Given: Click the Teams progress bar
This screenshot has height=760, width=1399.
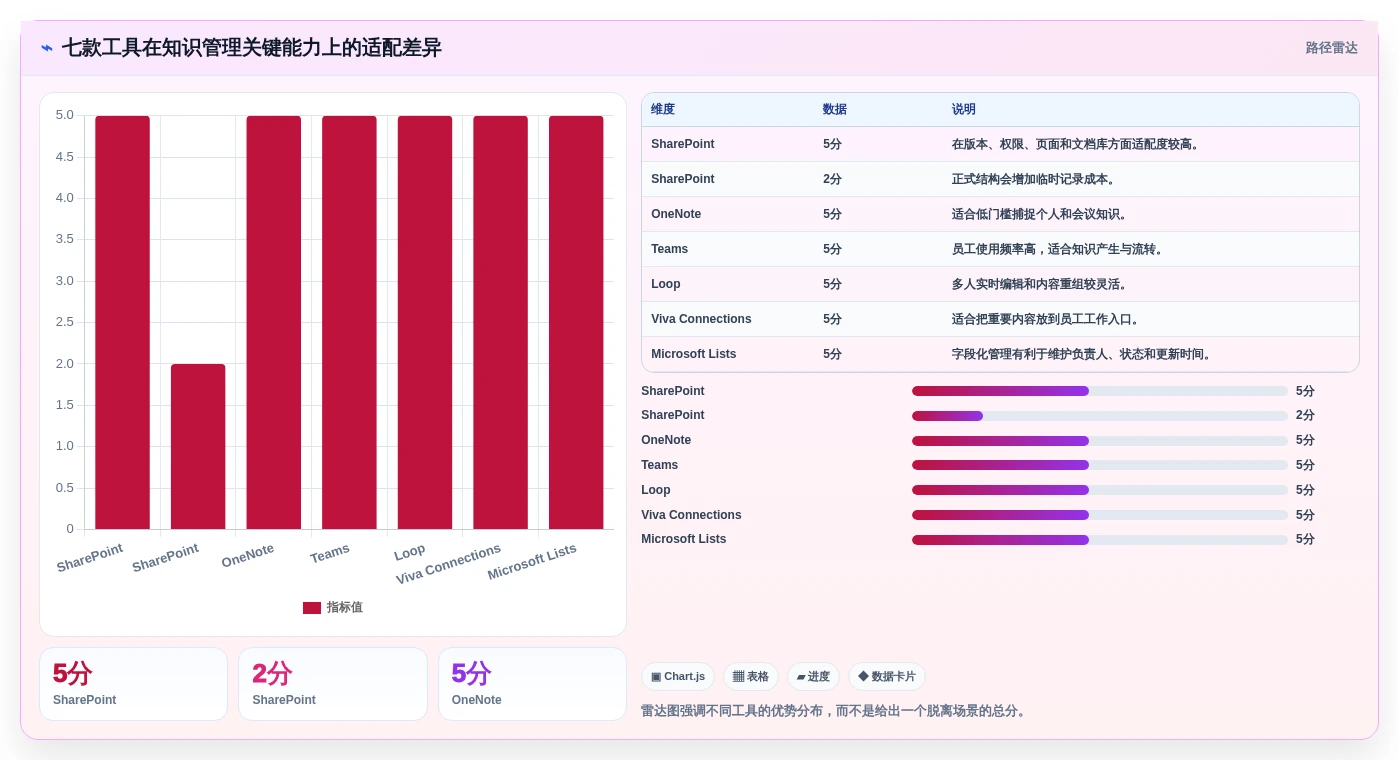Looking at the screenshot, I should 1100,465.
